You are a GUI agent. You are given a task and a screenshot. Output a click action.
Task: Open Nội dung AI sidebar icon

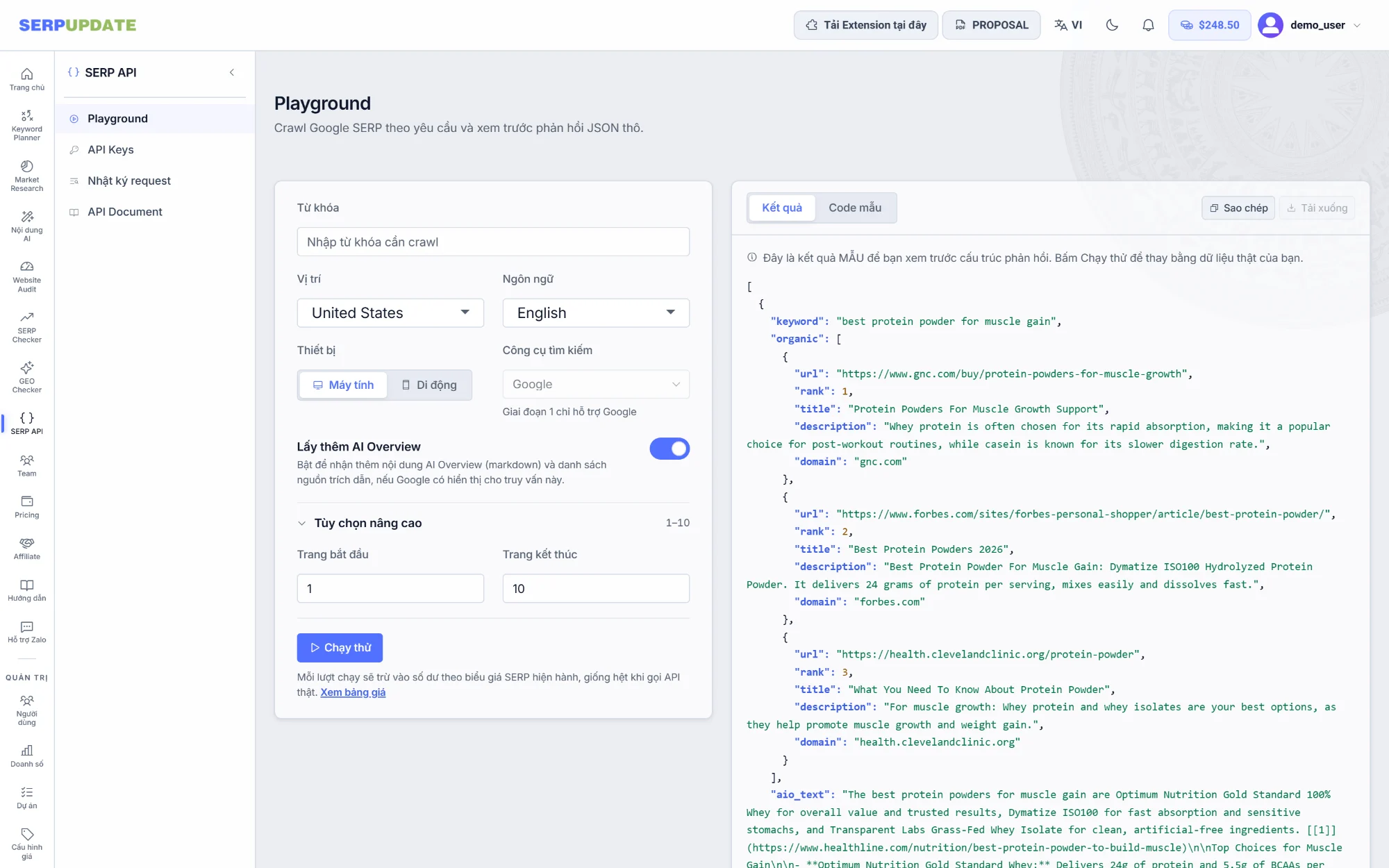point(27,226)
